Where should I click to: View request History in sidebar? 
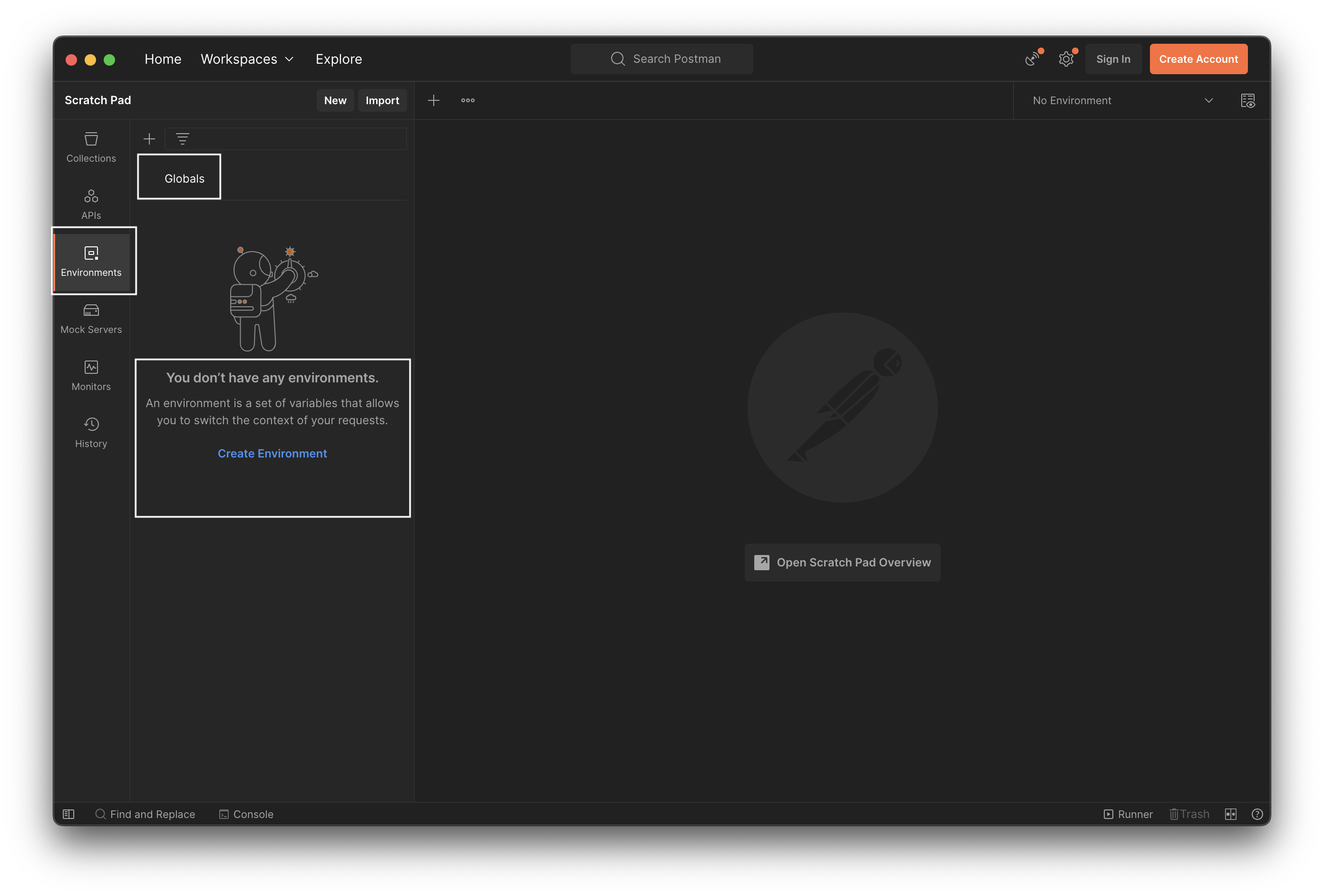91,432
